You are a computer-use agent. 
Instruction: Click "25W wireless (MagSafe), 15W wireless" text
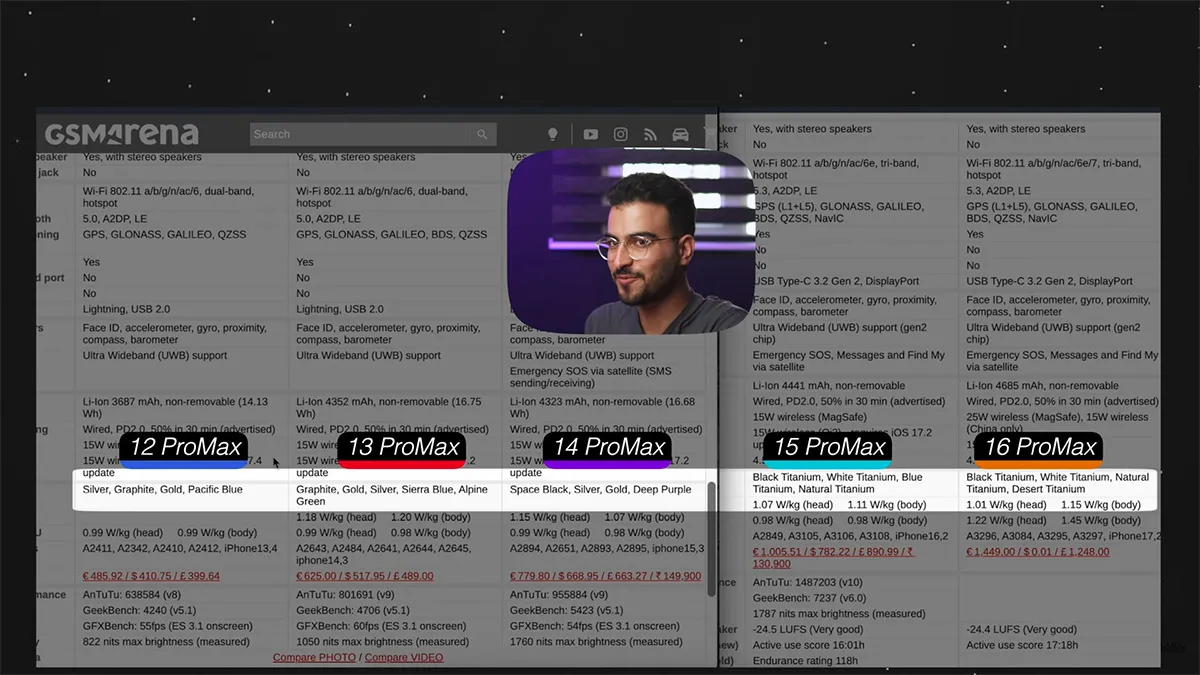(x=1058, y=417)
